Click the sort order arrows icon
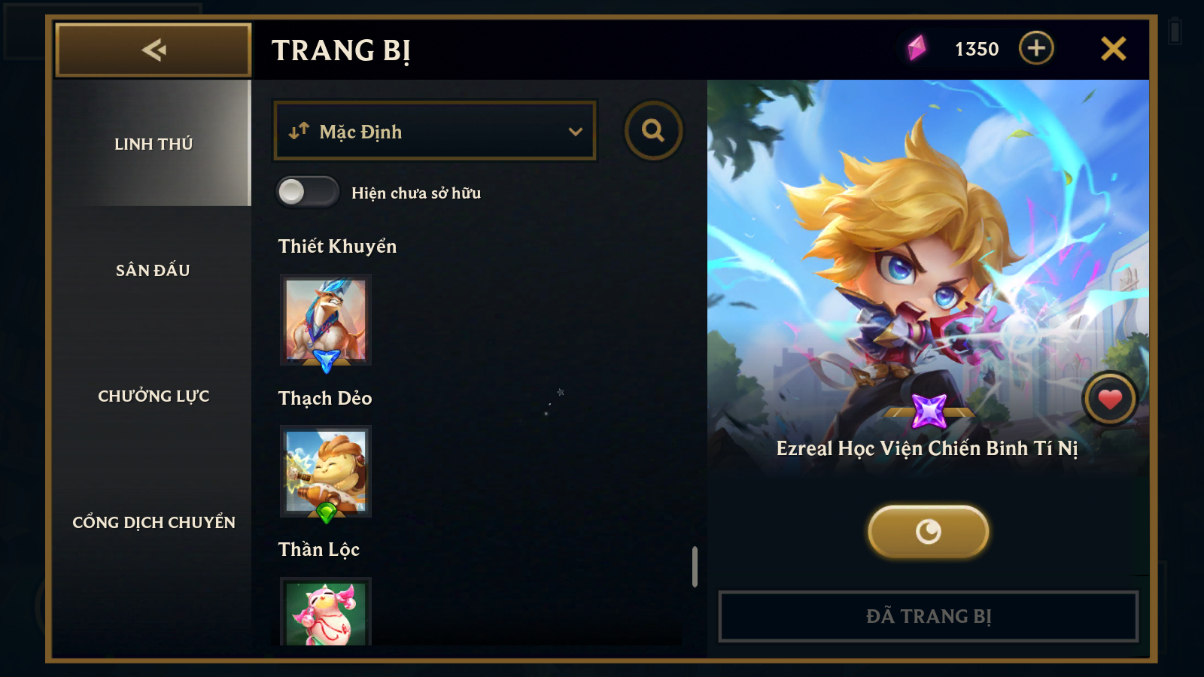 [299, 131]
